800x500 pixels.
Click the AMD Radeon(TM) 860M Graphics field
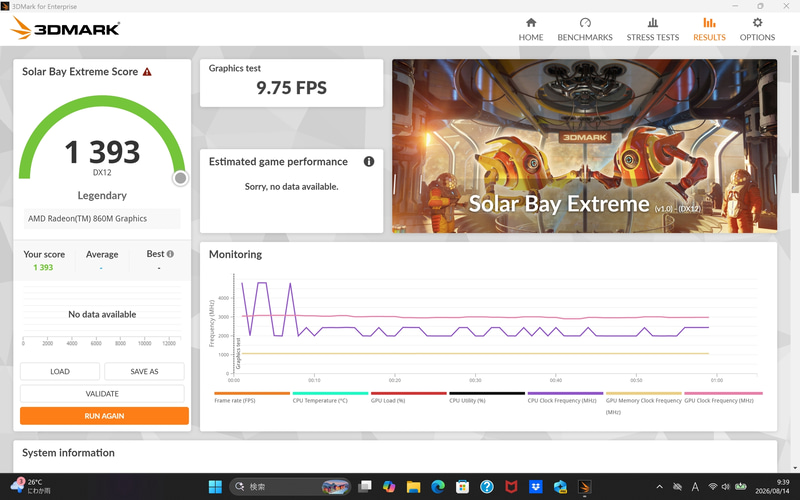(x=102, y=218)
